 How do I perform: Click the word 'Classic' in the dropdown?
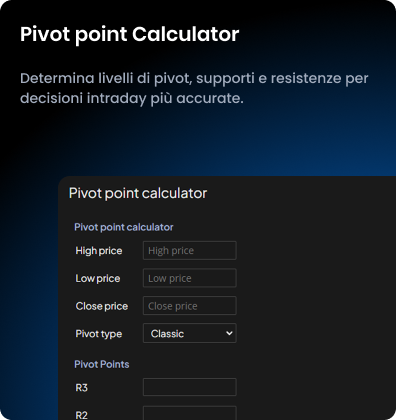[167, 334]
